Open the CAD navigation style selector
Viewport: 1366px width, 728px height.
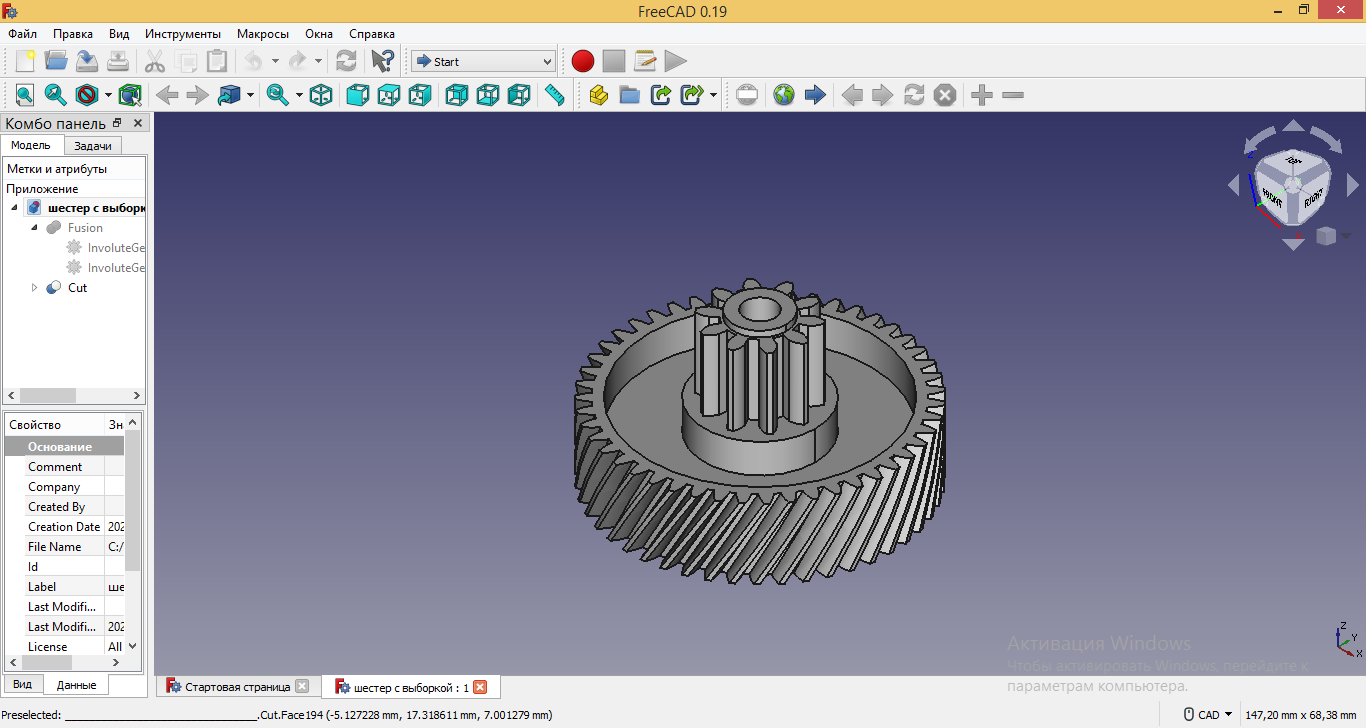tap(1208, 715)
